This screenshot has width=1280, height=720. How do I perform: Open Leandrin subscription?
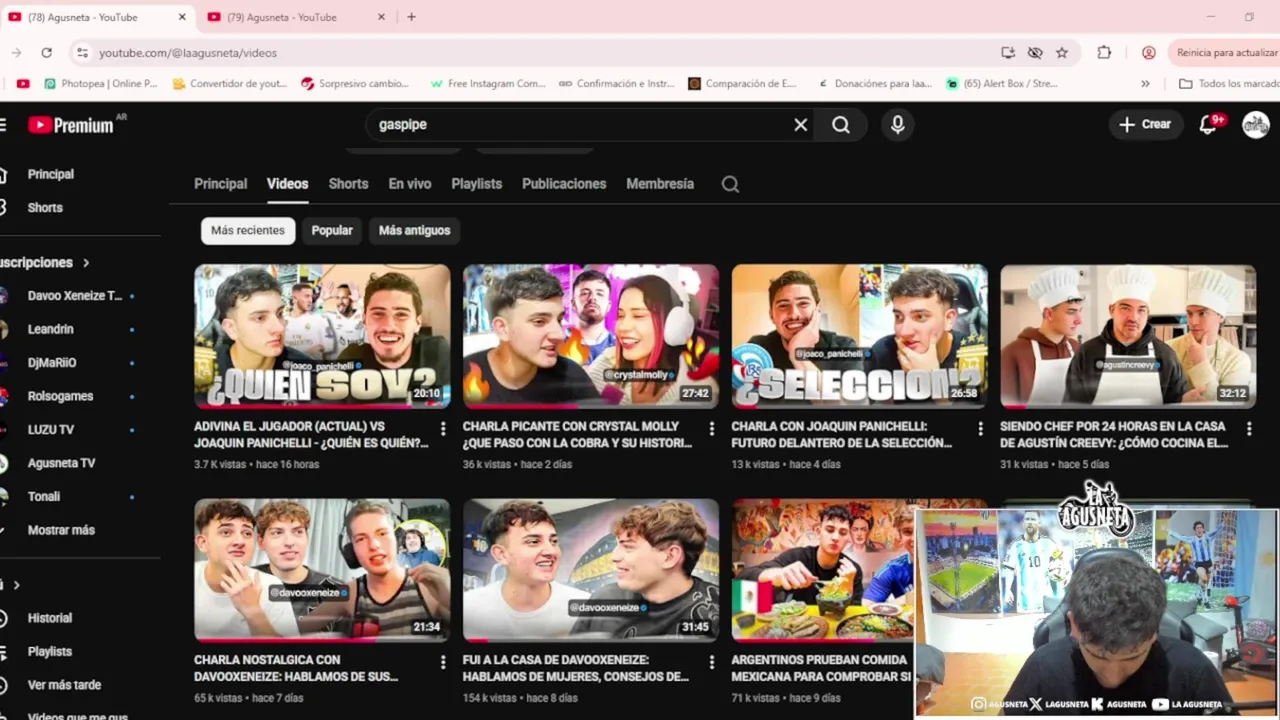(50, 329)
